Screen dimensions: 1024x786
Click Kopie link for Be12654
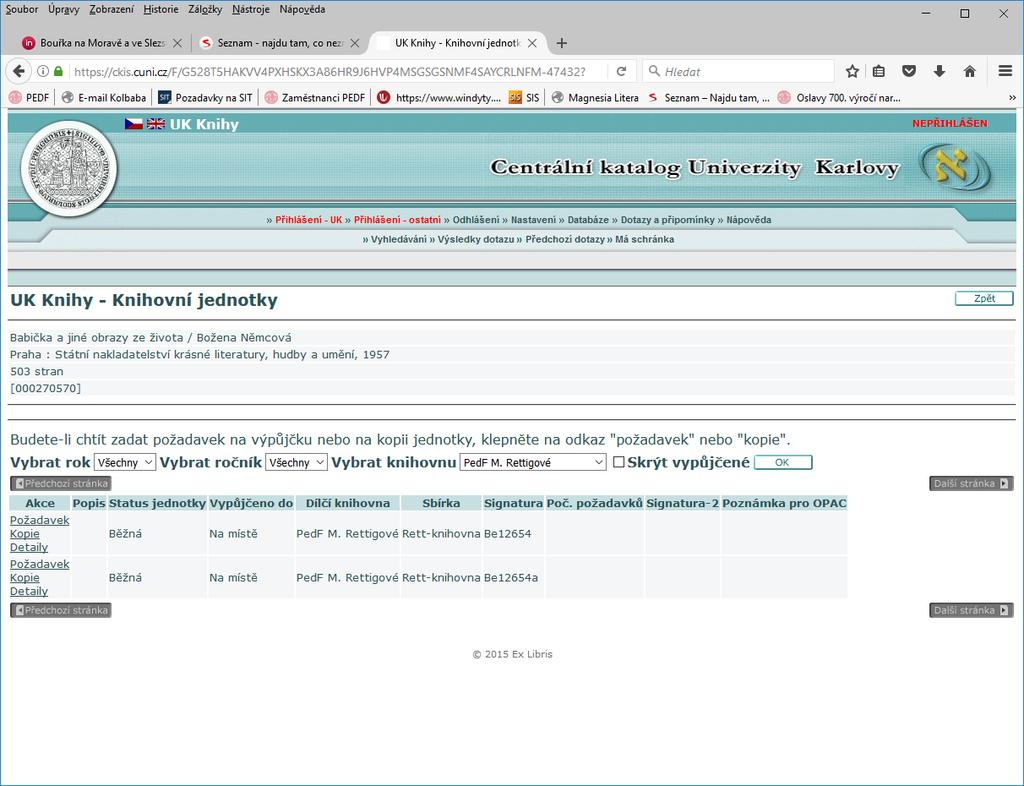(25, 533)
